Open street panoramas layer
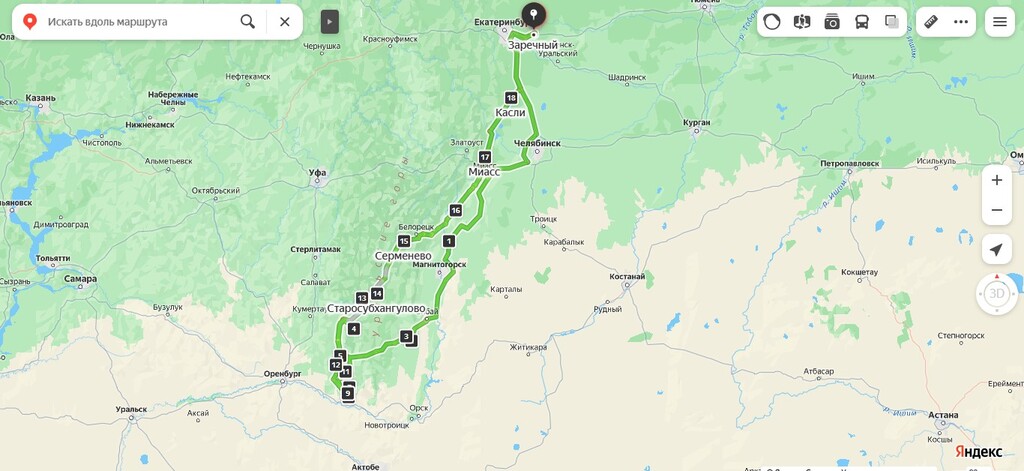1024x471 pixels. 801,22
